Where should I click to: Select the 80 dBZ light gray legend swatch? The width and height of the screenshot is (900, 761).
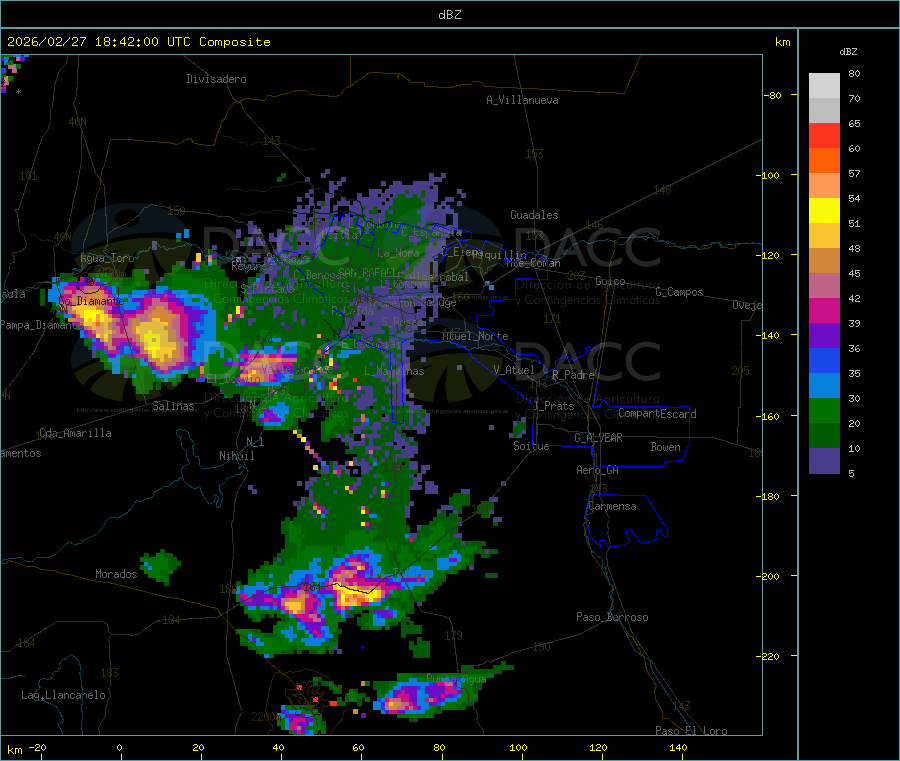[824, 86]
